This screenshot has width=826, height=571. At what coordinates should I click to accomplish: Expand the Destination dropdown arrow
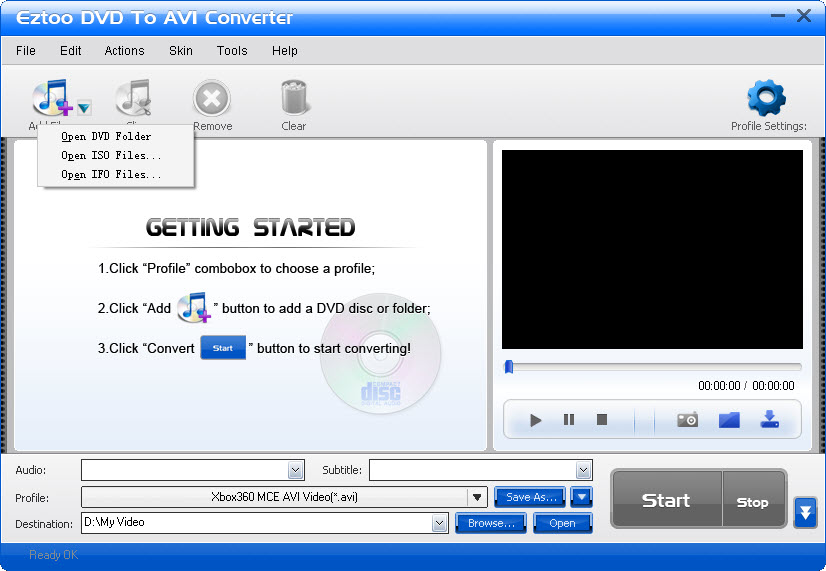click(439, 523)
